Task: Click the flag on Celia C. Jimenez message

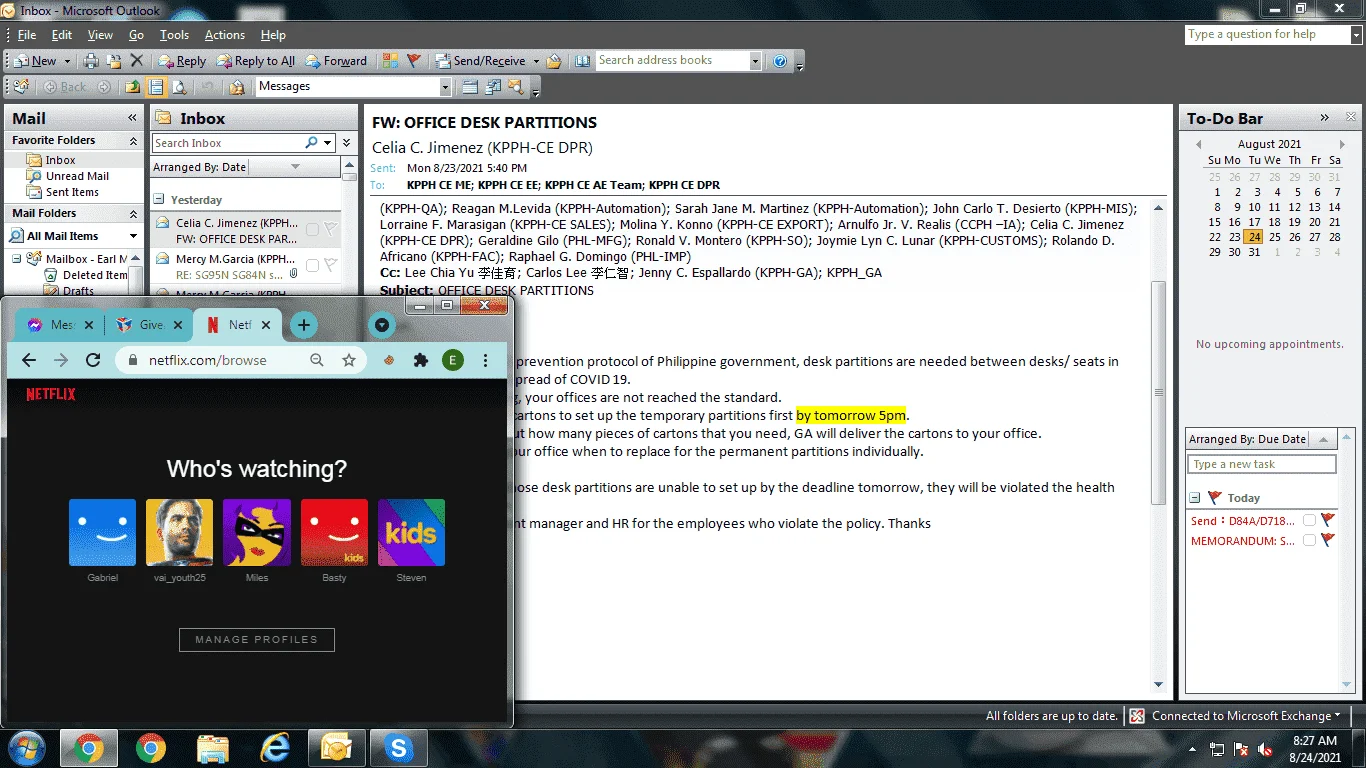Action: click(x=331, y=230)
